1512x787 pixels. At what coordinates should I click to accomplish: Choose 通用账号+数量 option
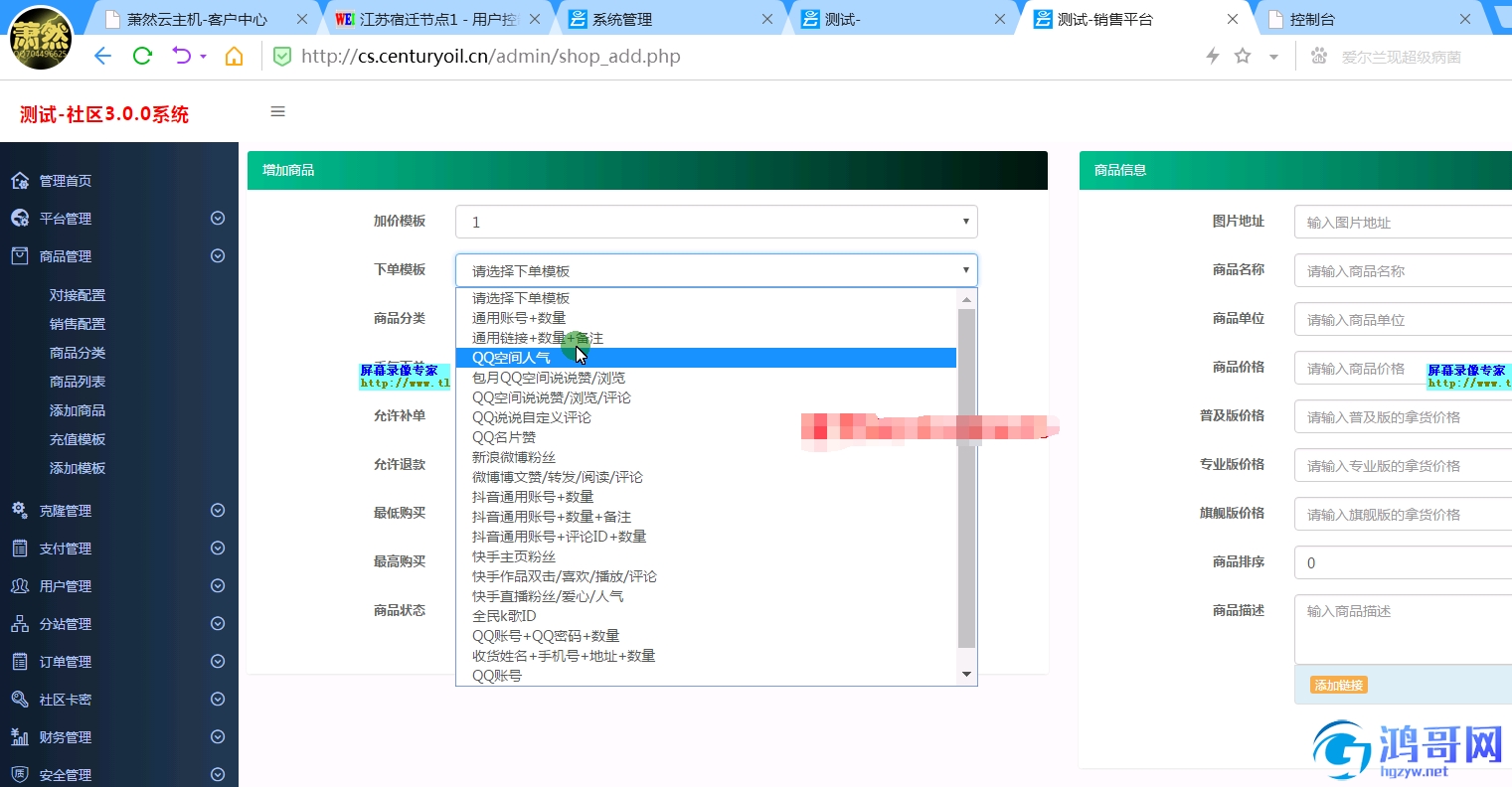[706, 318]
